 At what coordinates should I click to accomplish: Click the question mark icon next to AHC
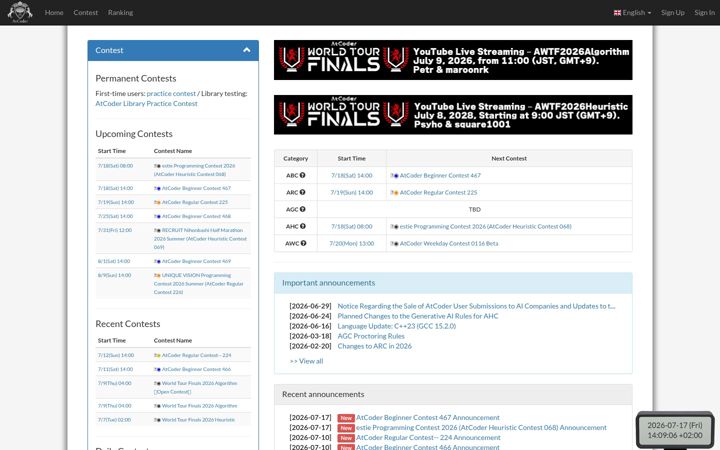303,226
